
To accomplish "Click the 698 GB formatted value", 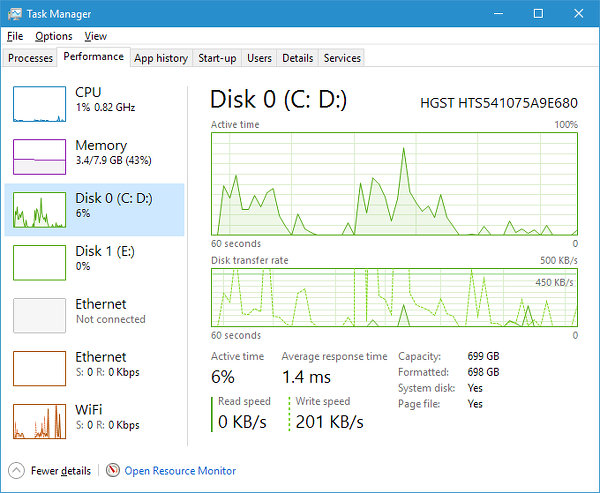I will pos(483,372).
